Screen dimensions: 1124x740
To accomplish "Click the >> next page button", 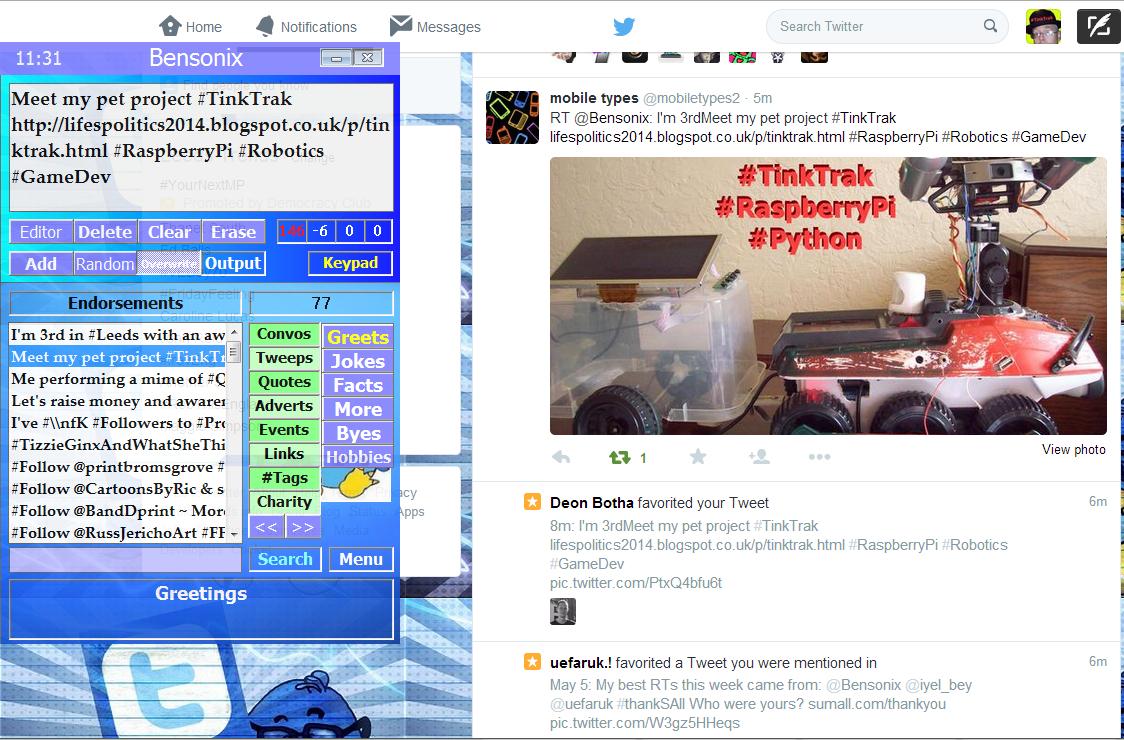I will tap(303, 527).
